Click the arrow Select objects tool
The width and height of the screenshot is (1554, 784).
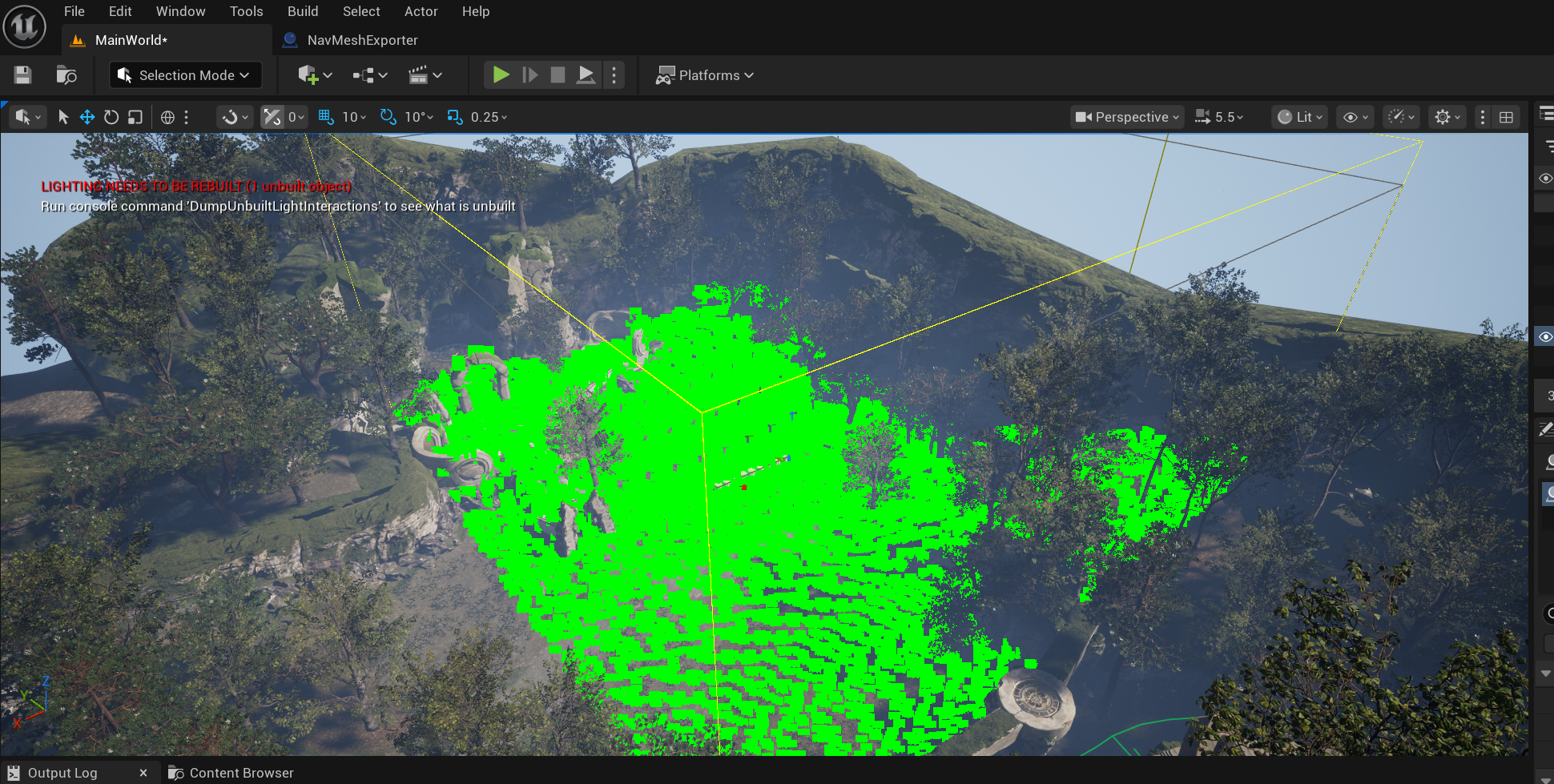(x=63, y=117)
